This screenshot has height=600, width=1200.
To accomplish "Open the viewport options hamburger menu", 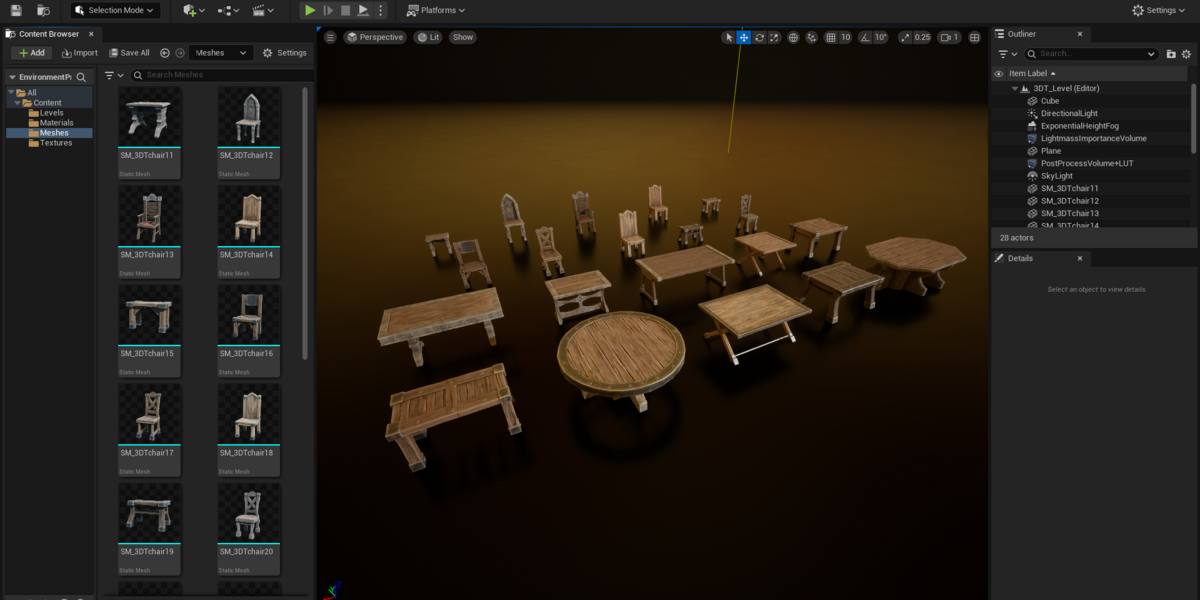I will [x=331, y=37].
